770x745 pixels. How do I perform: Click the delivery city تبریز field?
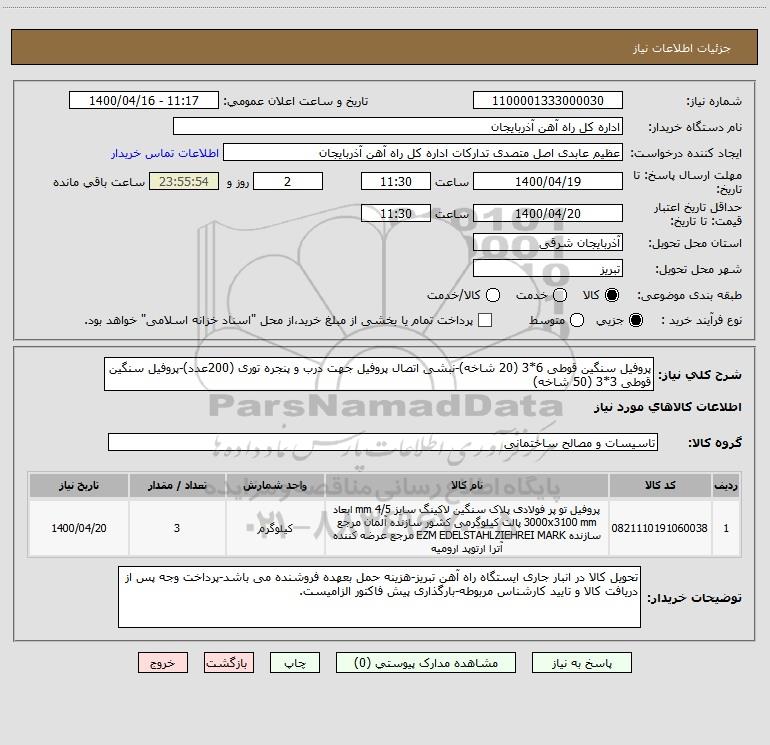(x=548, y=268)
